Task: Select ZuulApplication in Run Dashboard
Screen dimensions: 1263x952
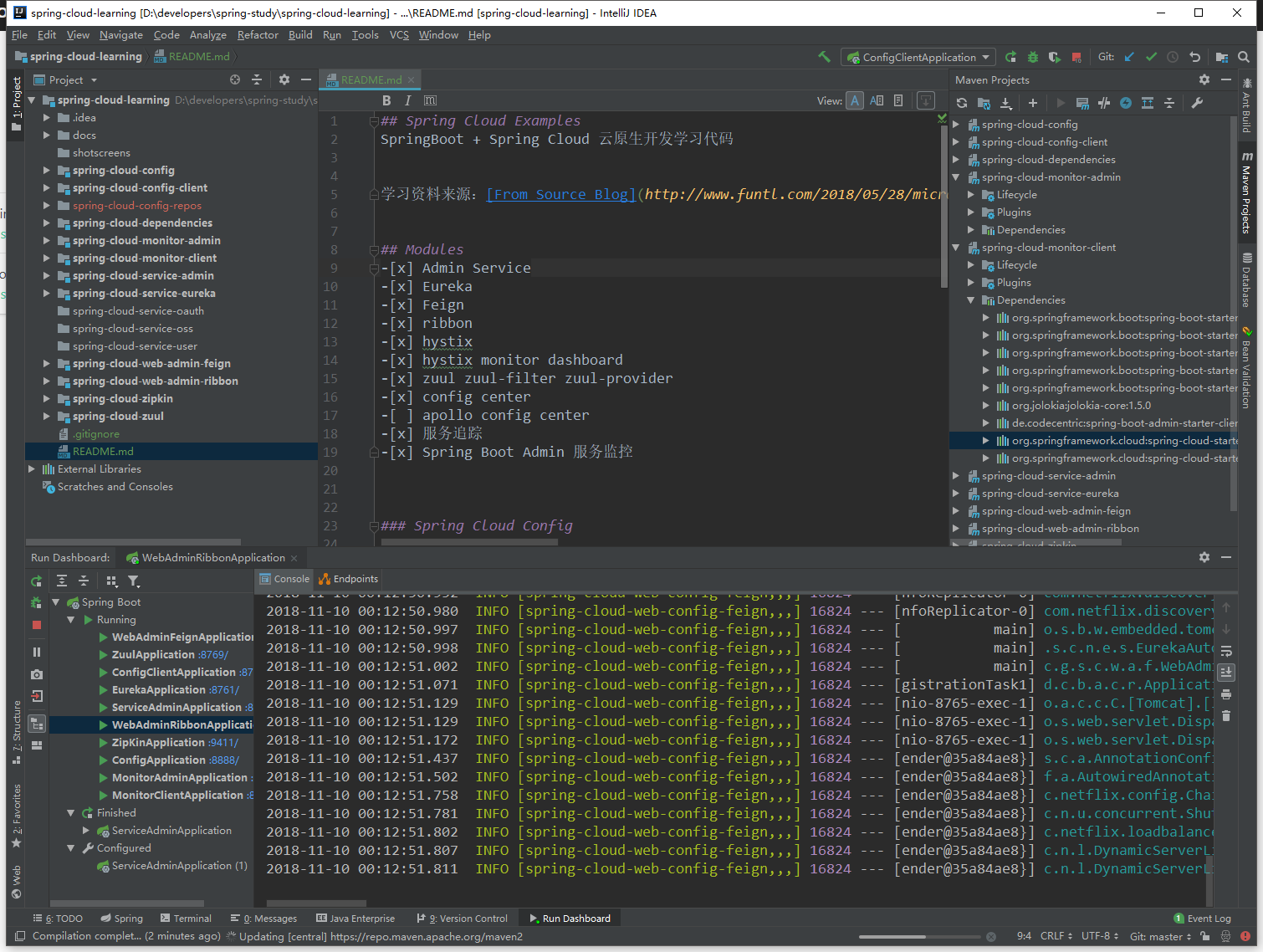Action: click(x=170, y=654)
